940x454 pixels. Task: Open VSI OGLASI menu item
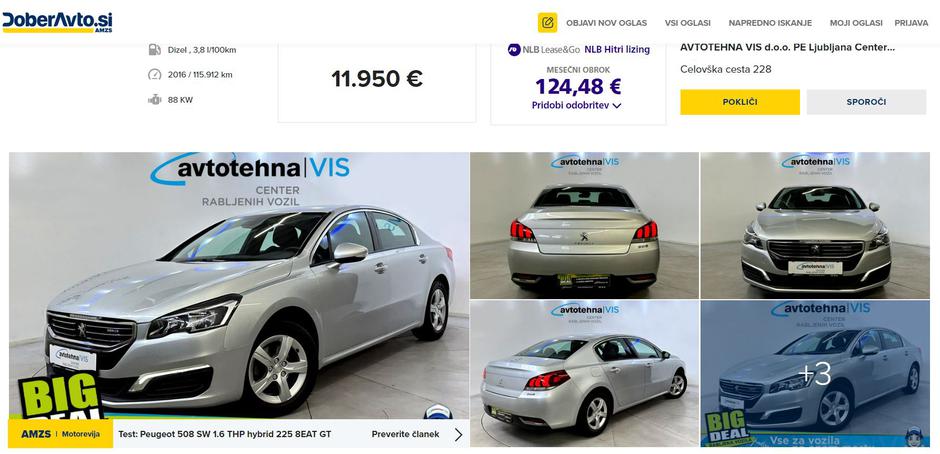pyautogui.click(x=688, y=23)
